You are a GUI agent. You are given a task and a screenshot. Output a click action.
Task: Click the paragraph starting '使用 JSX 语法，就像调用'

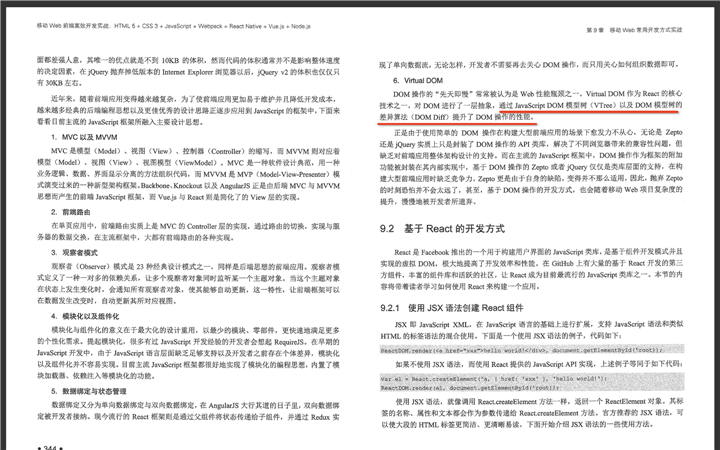tap(532, 413)
